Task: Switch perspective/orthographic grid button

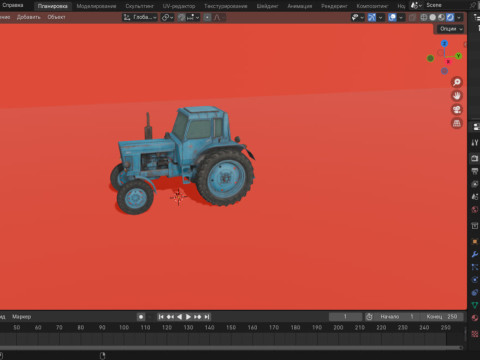Action: [457, 123]
